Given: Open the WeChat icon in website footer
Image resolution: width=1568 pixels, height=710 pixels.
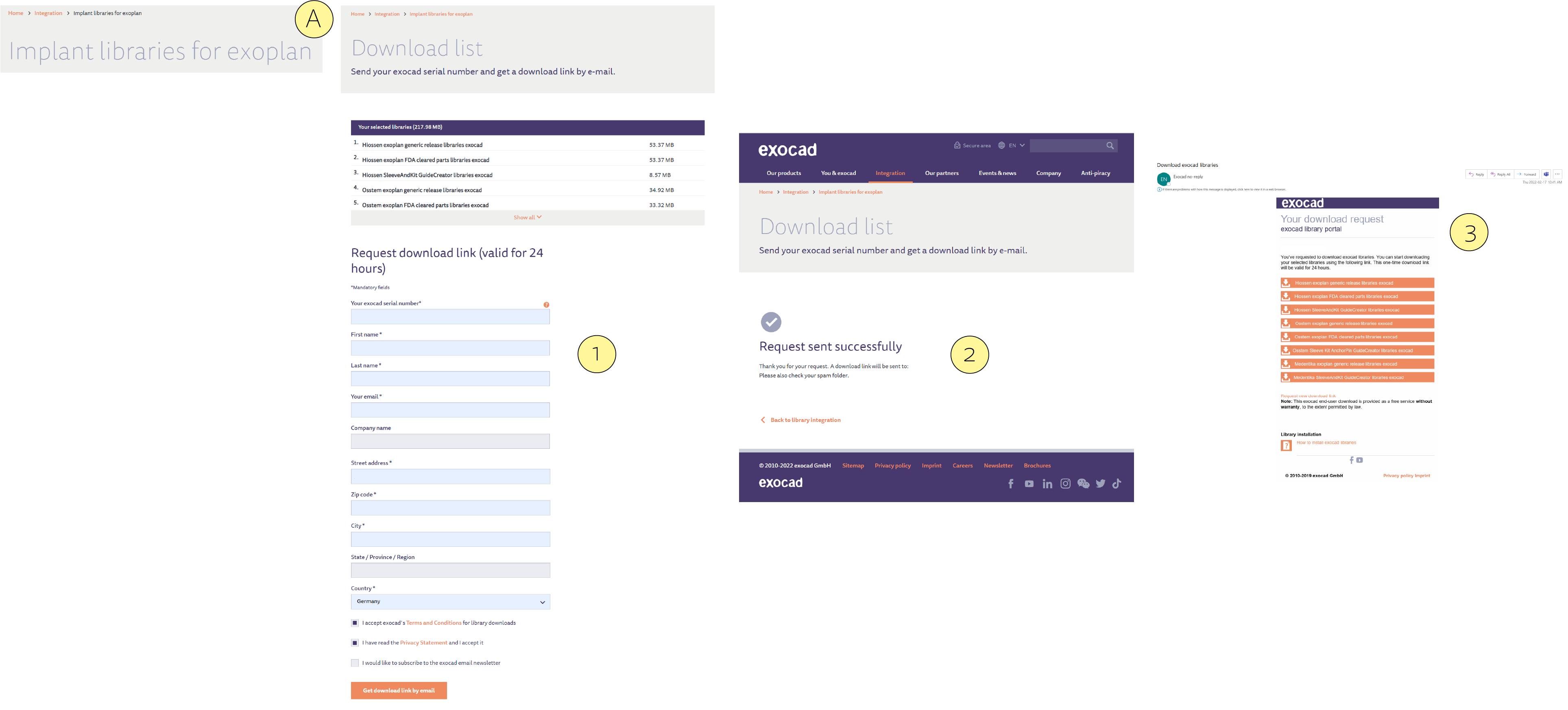Looking at the screenshot, I should pos(1084,483).
